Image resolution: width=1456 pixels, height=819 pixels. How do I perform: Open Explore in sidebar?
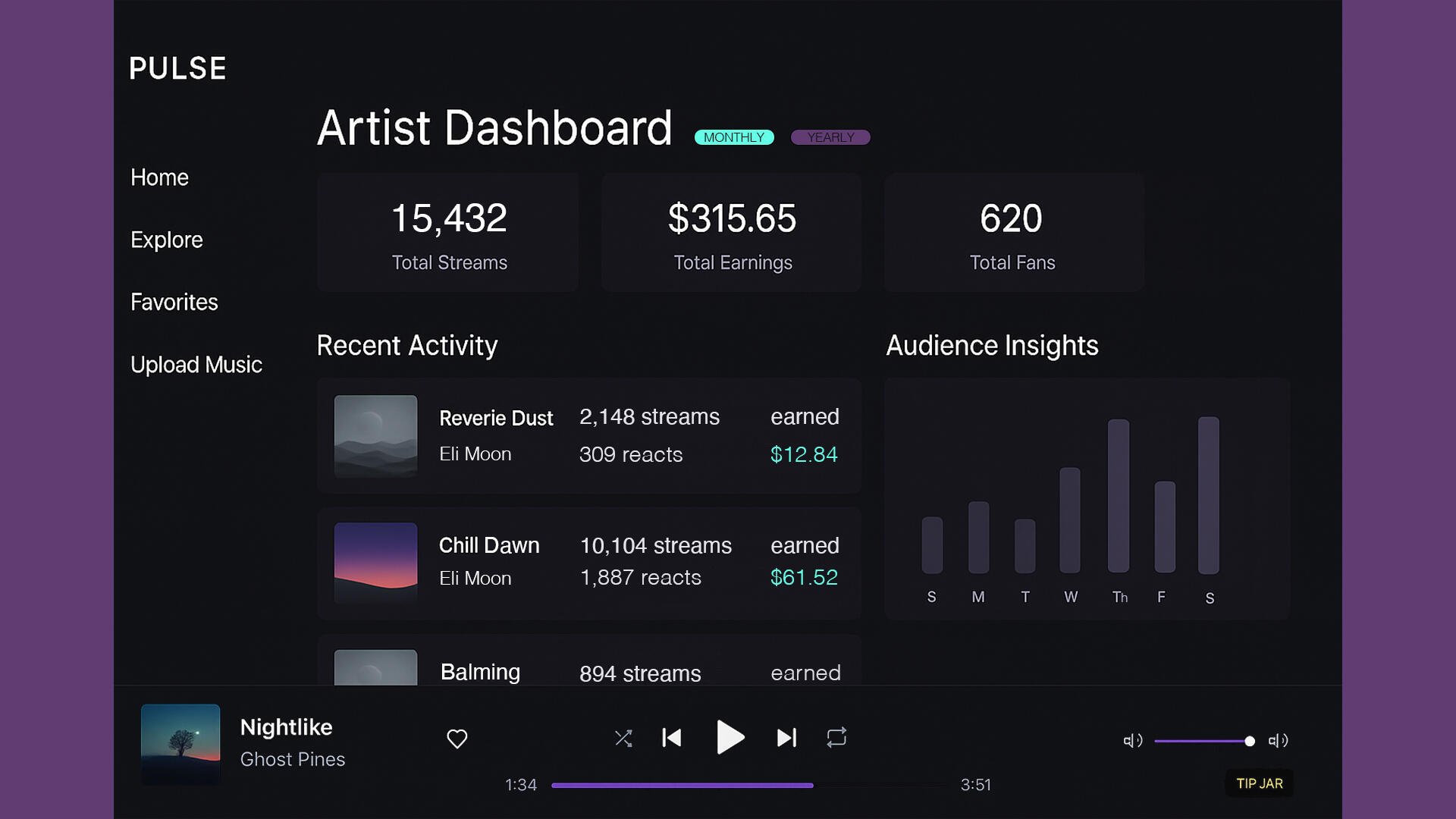(x=166, y=240)
